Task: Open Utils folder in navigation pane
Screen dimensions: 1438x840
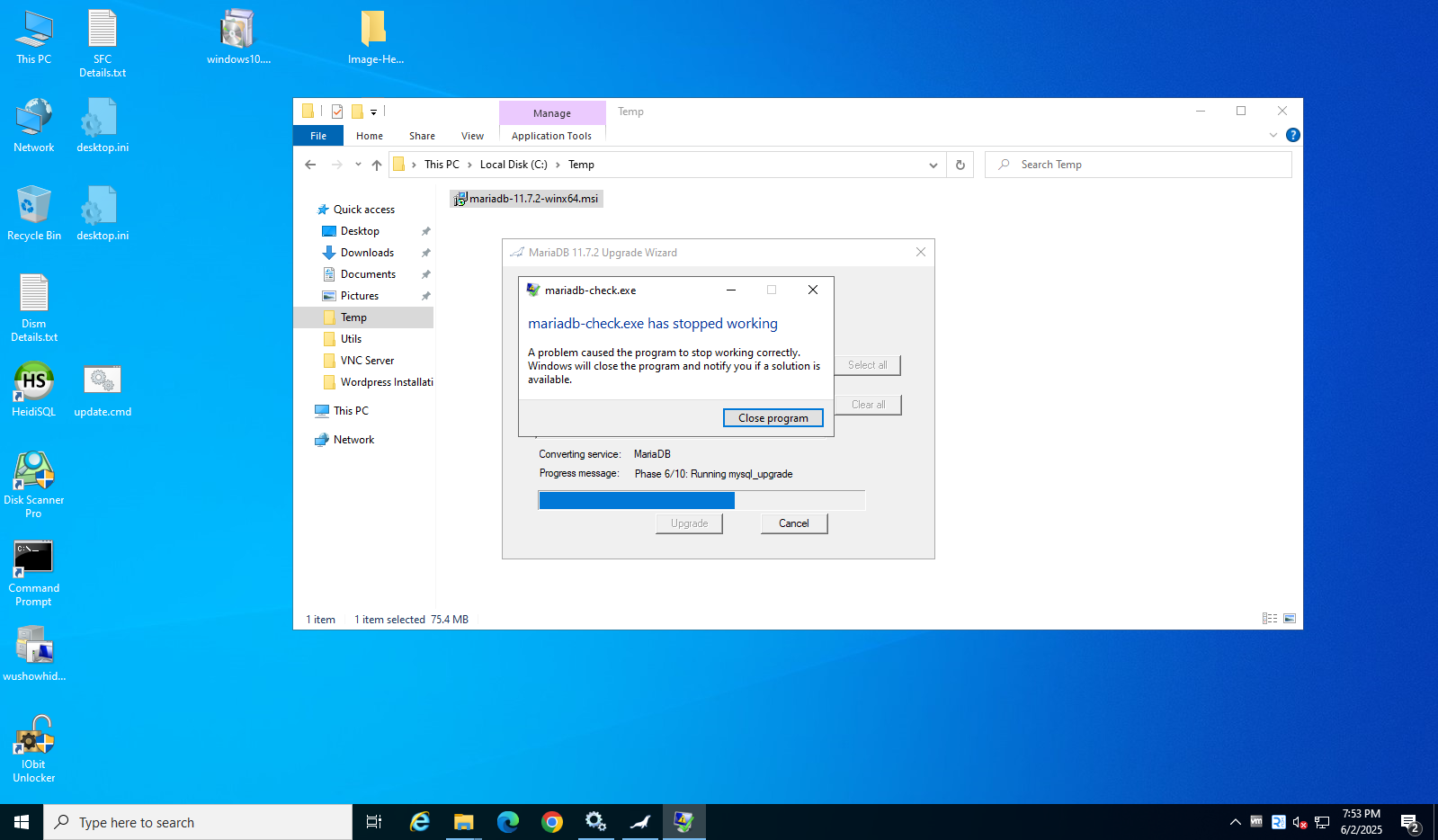Action: [x=351, y=339]
